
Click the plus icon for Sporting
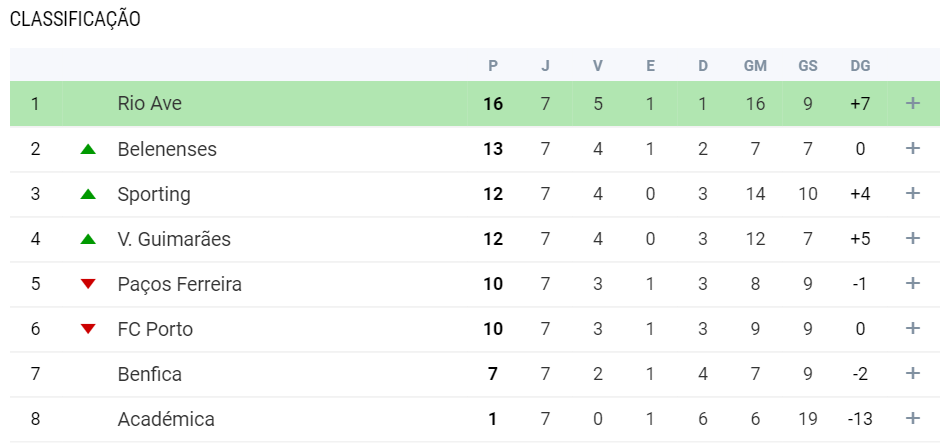pyautogui.click(x=912, y=194)
